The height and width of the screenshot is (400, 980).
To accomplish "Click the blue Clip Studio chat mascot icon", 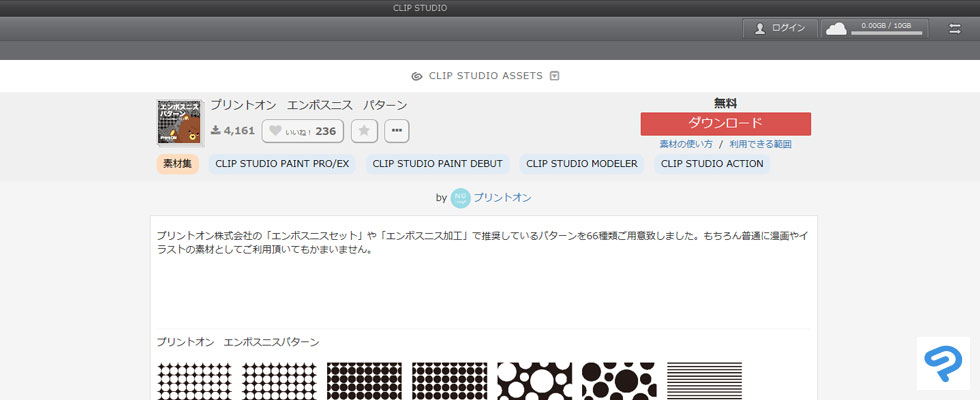I will [944, 363].
